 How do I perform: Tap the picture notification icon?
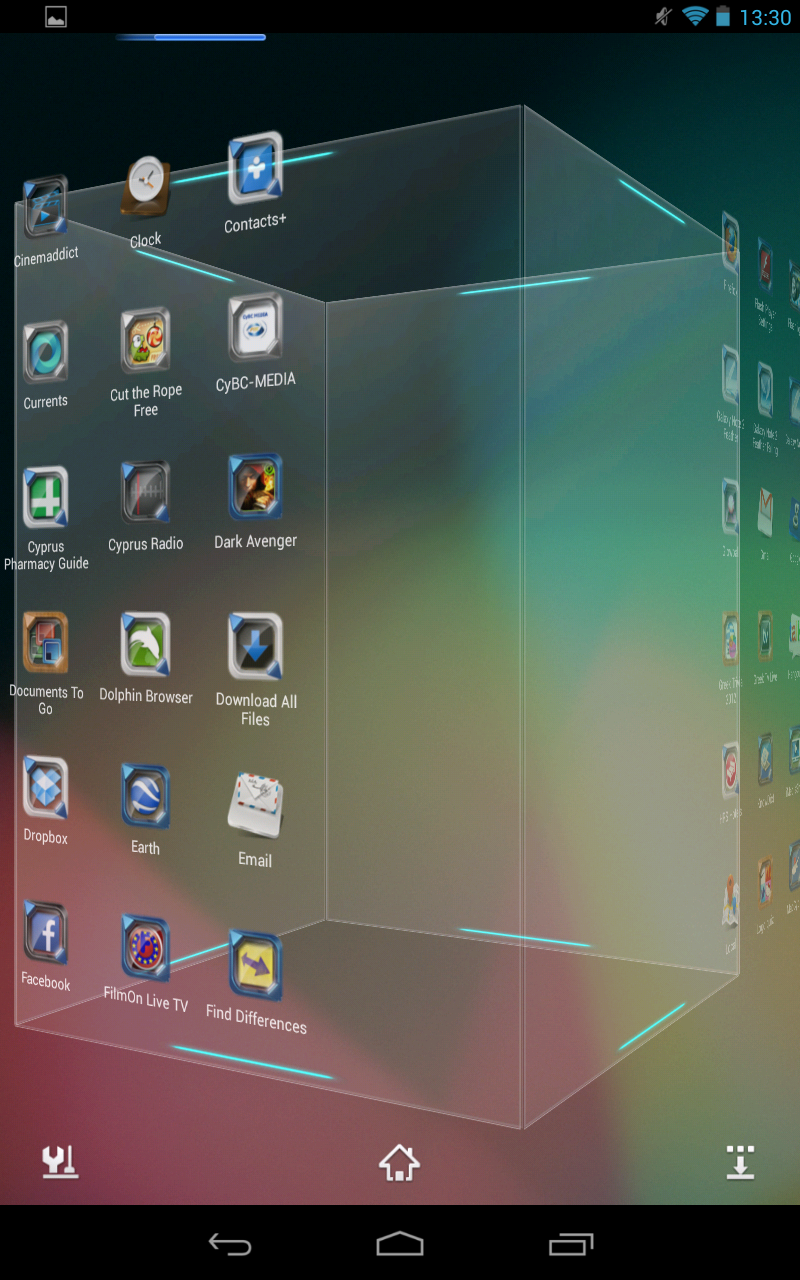[x=56, y=16]
